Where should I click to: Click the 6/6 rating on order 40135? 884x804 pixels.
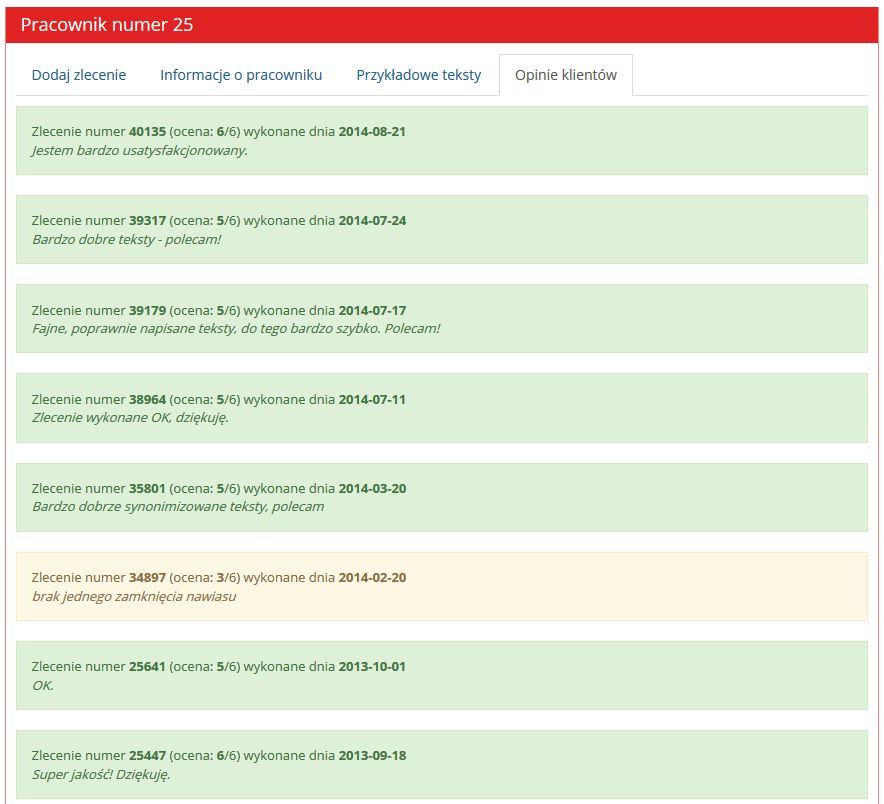(227, 131)
